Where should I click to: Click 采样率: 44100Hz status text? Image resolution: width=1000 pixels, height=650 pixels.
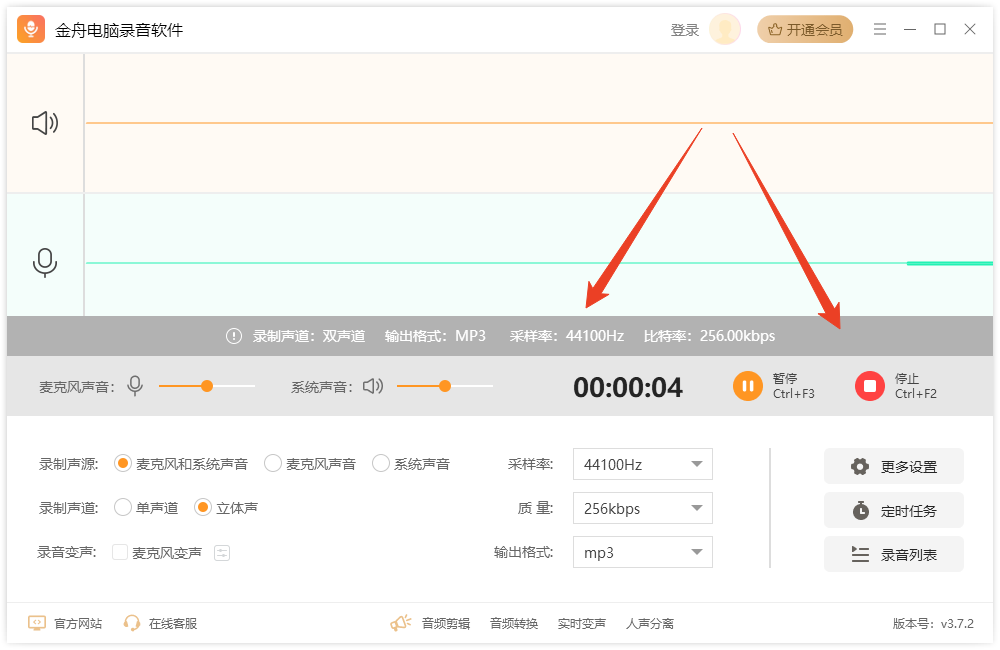coord(566,336)
